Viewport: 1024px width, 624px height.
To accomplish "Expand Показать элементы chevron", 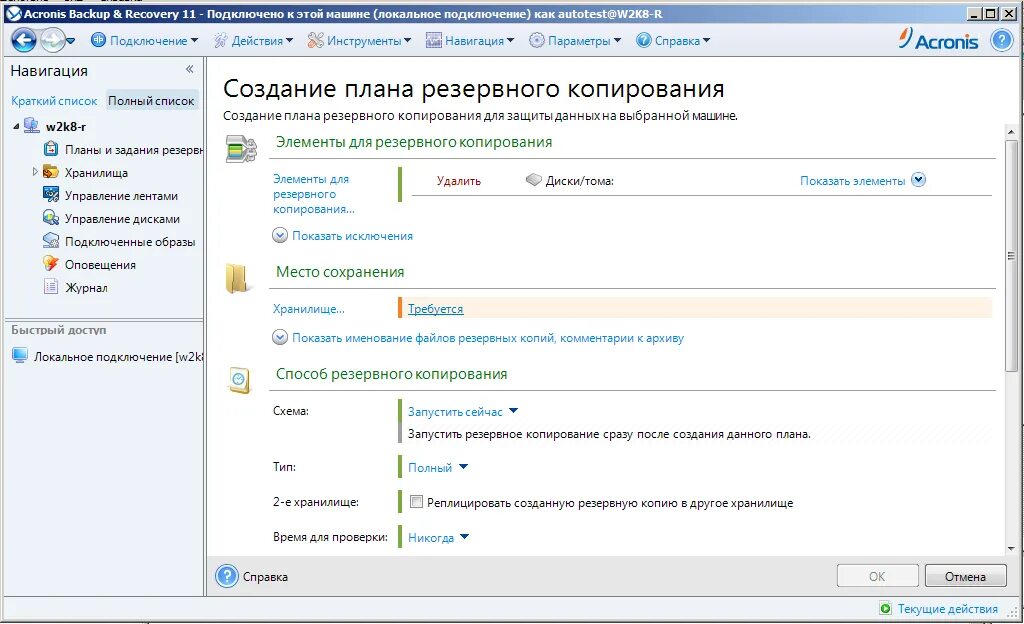I will [918, 179].
